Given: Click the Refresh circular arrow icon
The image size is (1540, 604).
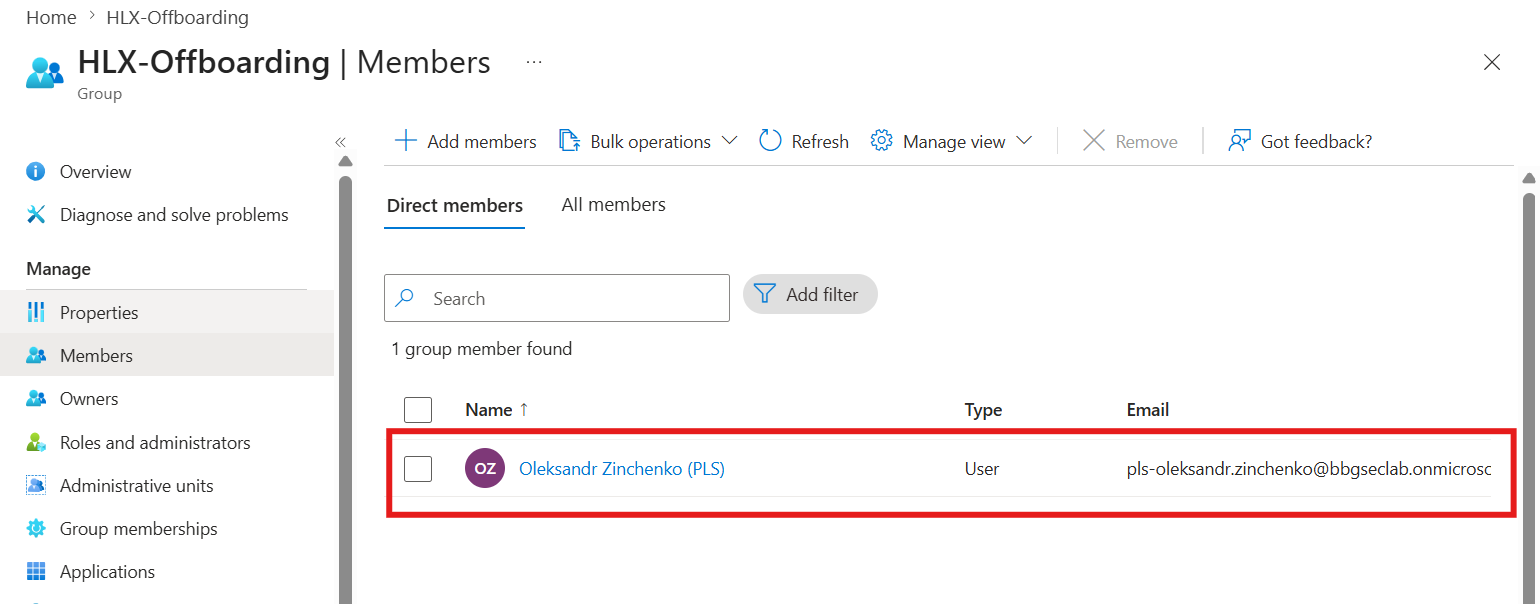Looking at the screenshot, I should pos(770,141).
